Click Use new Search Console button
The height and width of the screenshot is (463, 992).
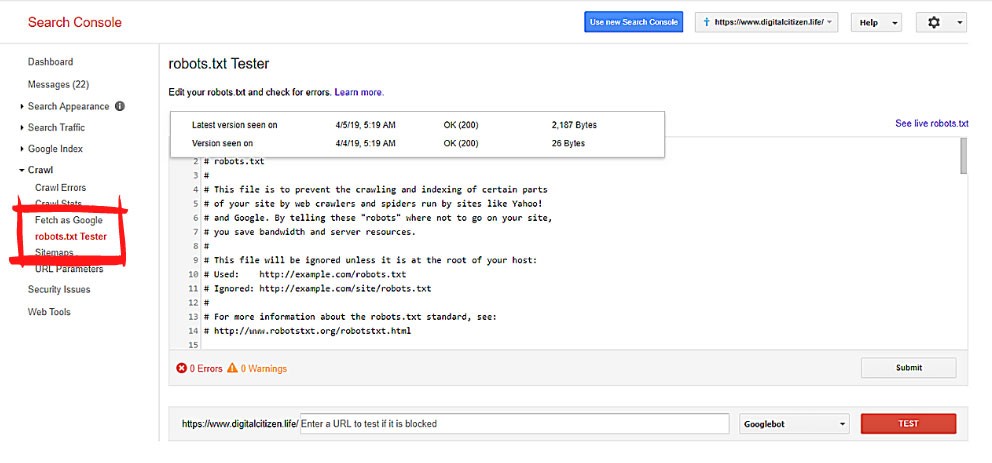(633, 22)
